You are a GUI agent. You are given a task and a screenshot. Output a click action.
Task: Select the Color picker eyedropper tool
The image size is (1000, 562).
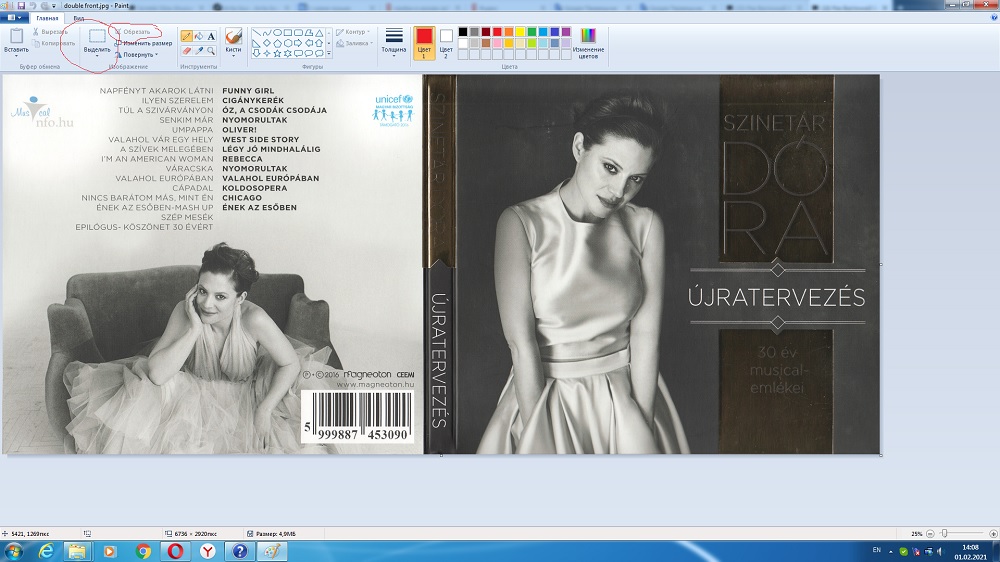pos(199,50)
